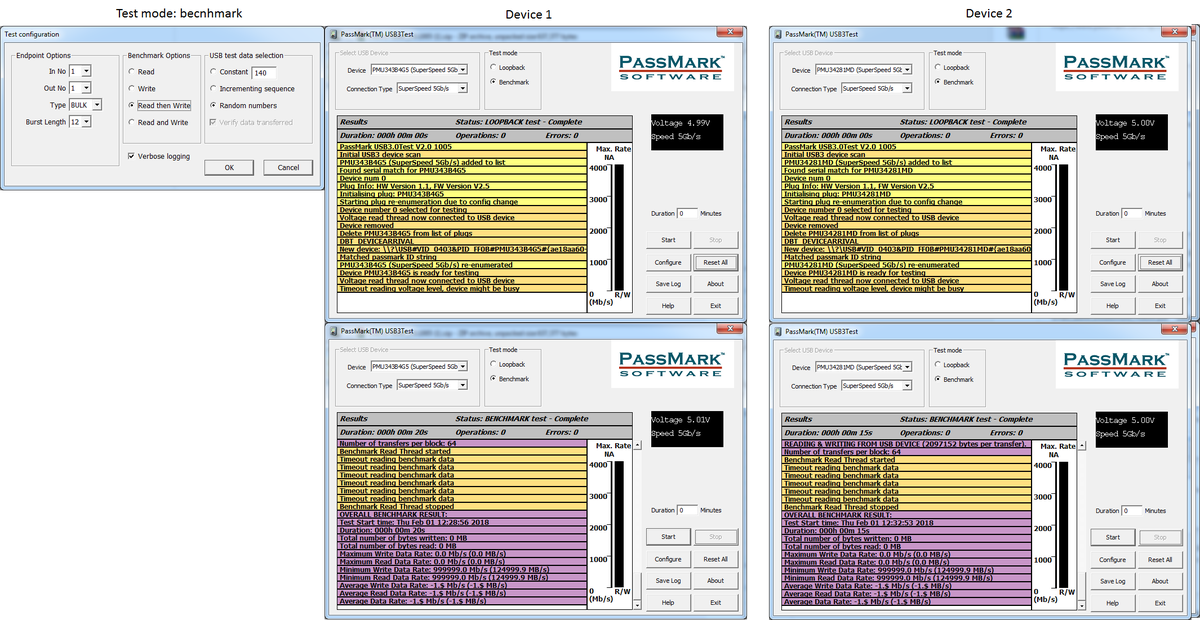Click Reset All in Device 1 upper window
Image resolution: width=1200 pixels, height=620 pixels.
pos(716,262)
